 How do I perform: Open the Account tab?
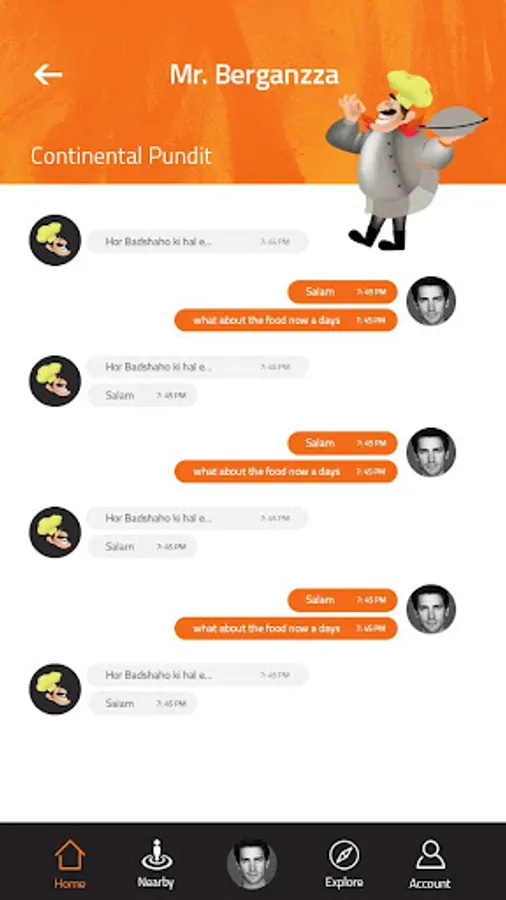tap(430, 864)
